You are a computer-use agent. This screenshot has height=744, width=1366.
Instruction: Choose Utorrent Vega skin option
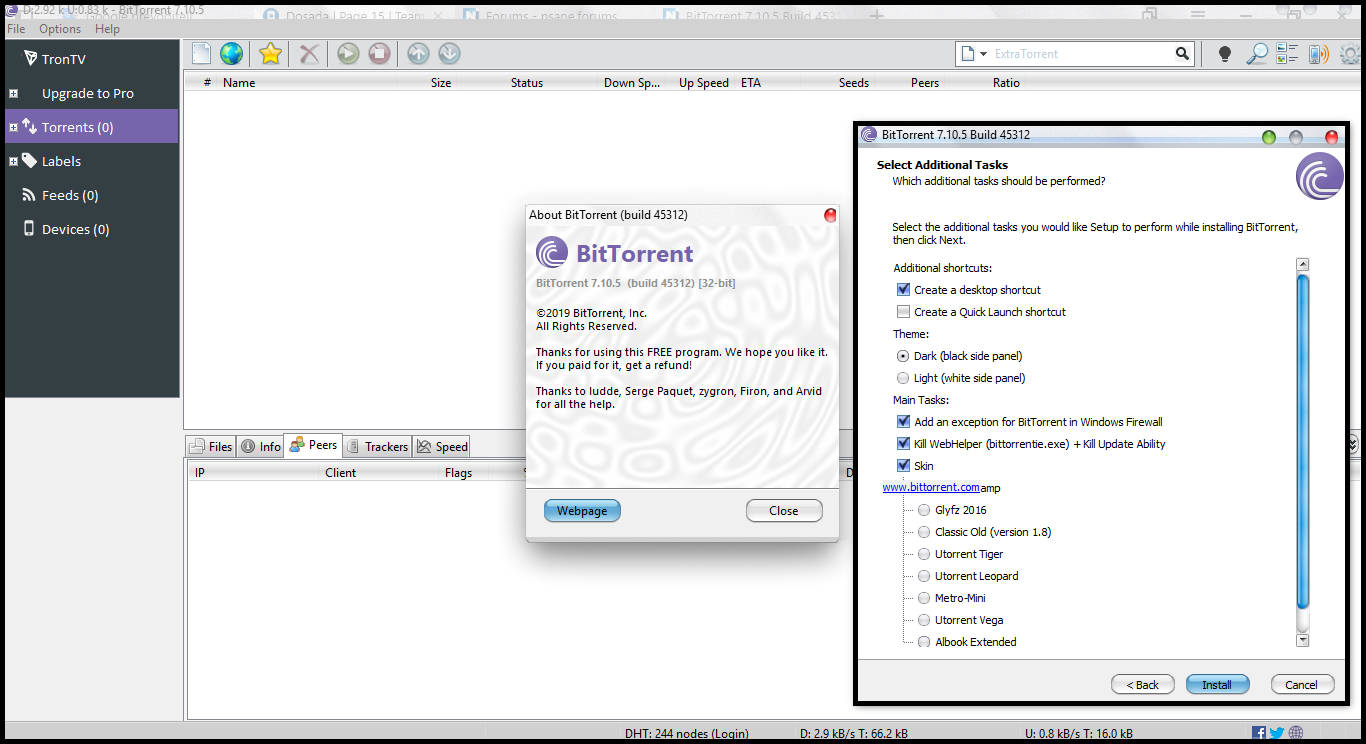click(x=924, y=619)
